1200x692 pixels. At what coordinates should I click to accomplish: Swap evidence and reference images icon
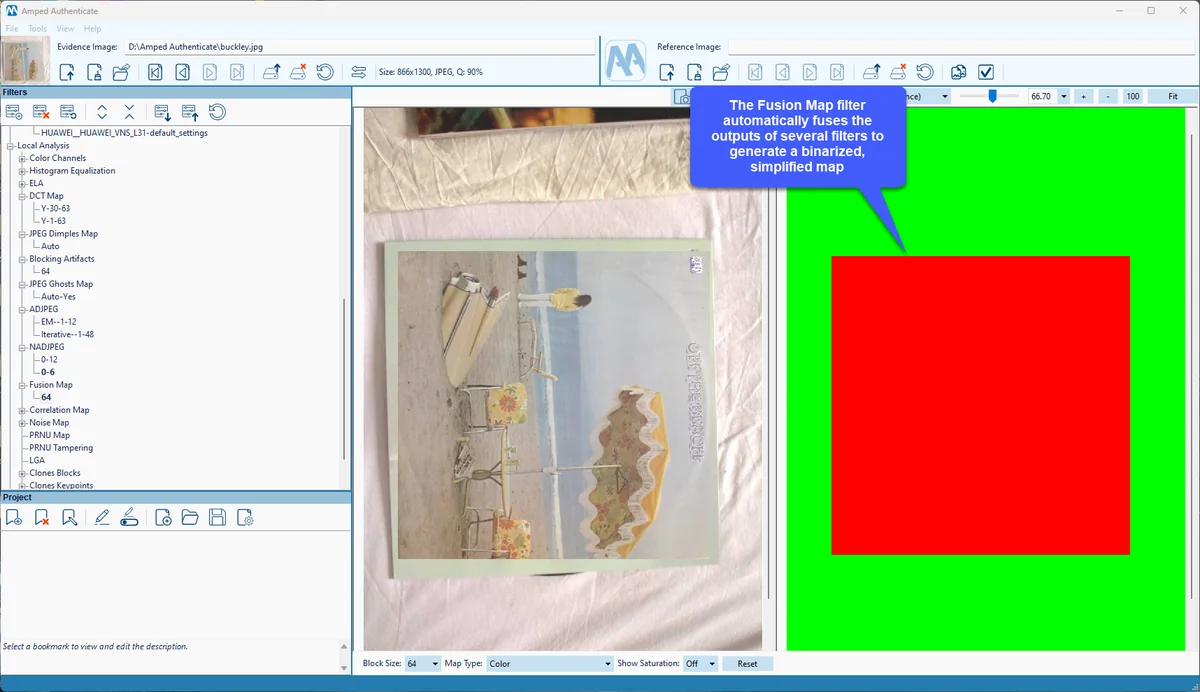point(359,72)
